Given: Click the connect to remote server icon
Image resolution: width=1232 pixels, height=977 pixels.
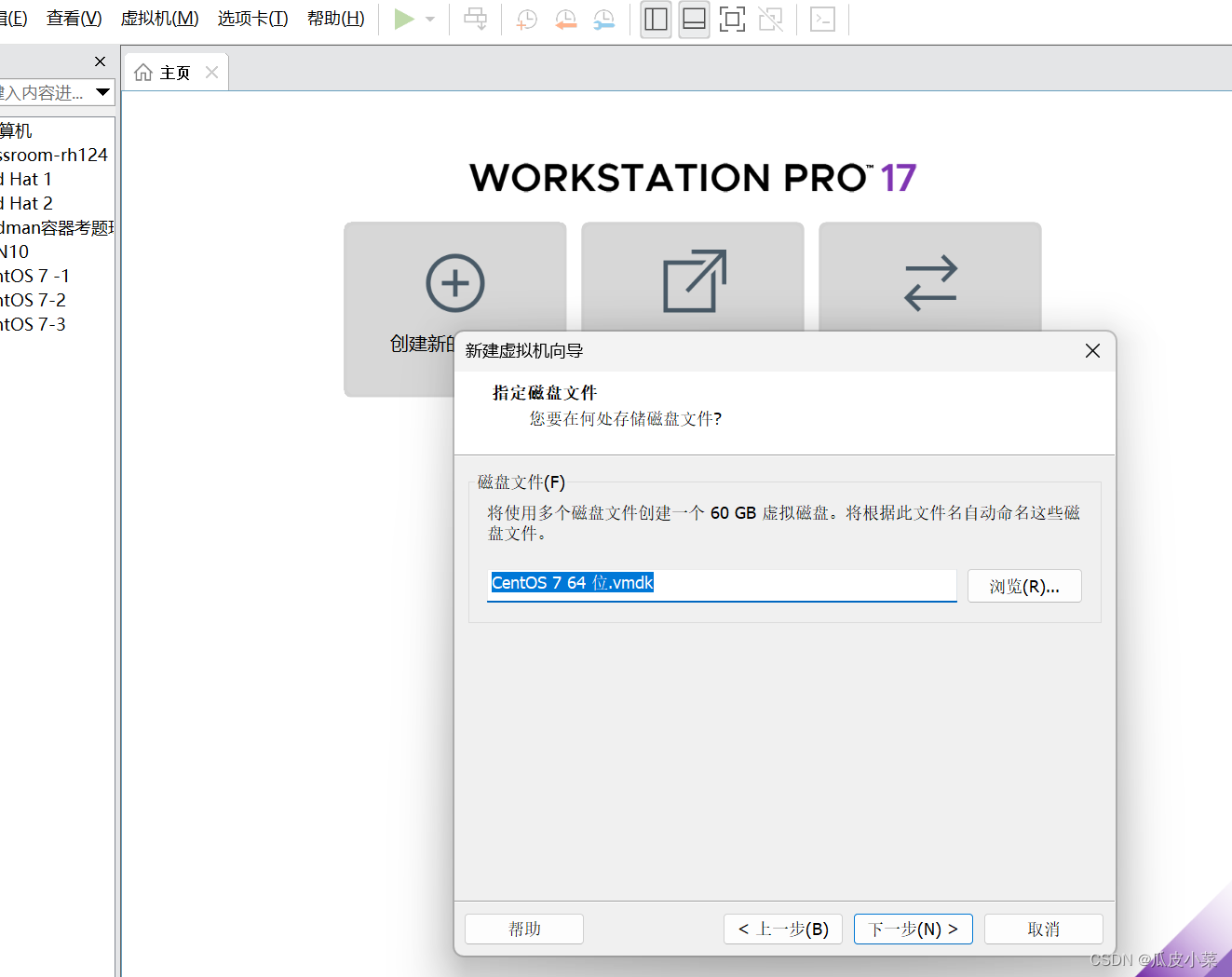Looking at the screenshot, I should (930, 283).
